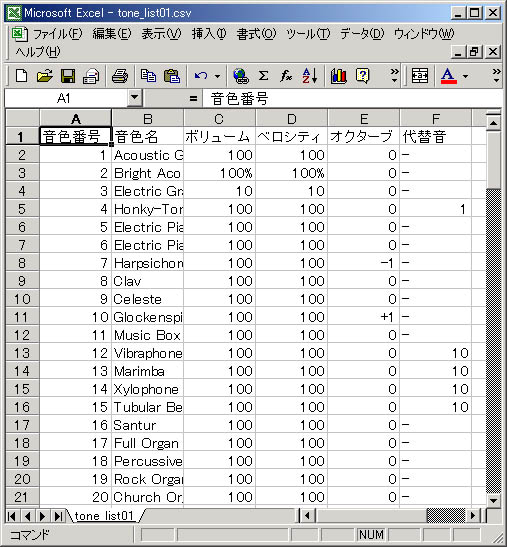The image size is (507, 547).
Task: Launch the Chart Wizard icon
Action: pyautogui.click(x=339, y=76)
